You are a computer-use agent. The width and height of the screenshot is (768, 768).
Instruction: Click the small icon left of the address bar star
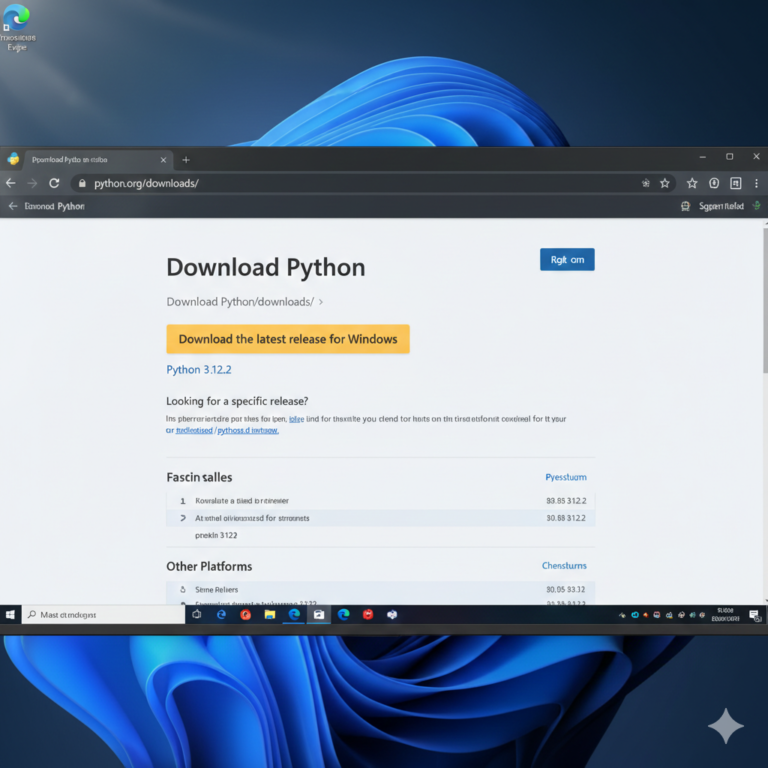click(646, 183)
